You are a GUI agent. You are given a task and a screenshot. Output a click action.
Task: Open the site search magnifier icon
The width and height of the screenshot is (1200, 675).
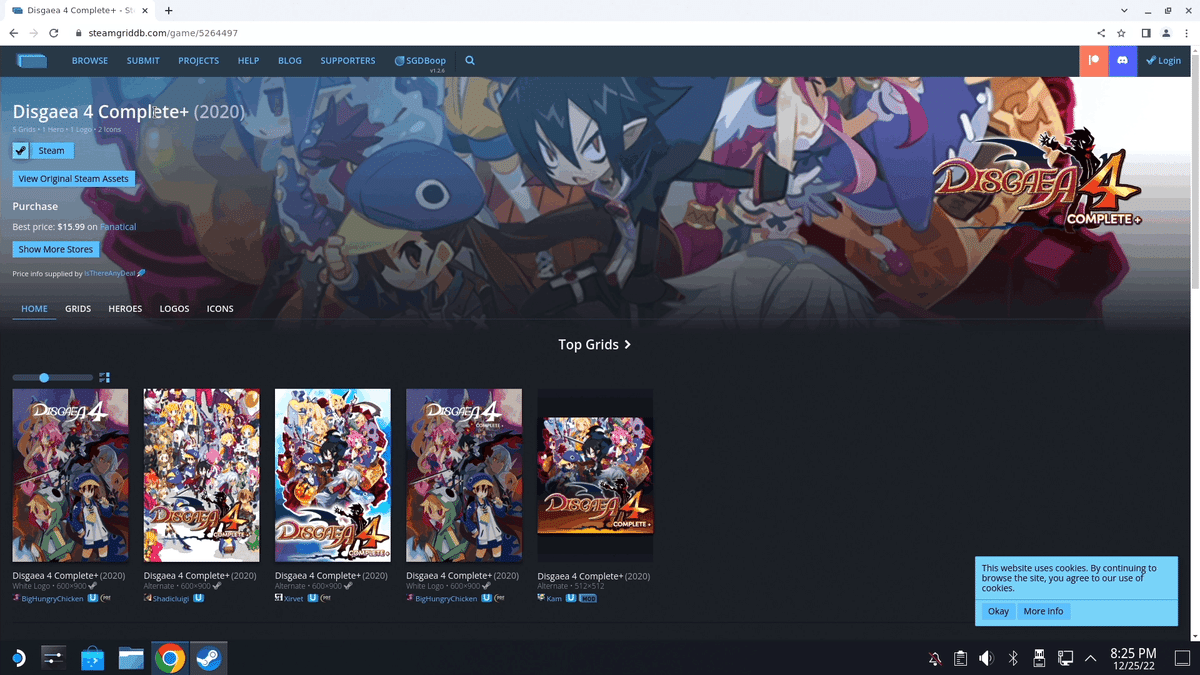(x=470, y=61)
